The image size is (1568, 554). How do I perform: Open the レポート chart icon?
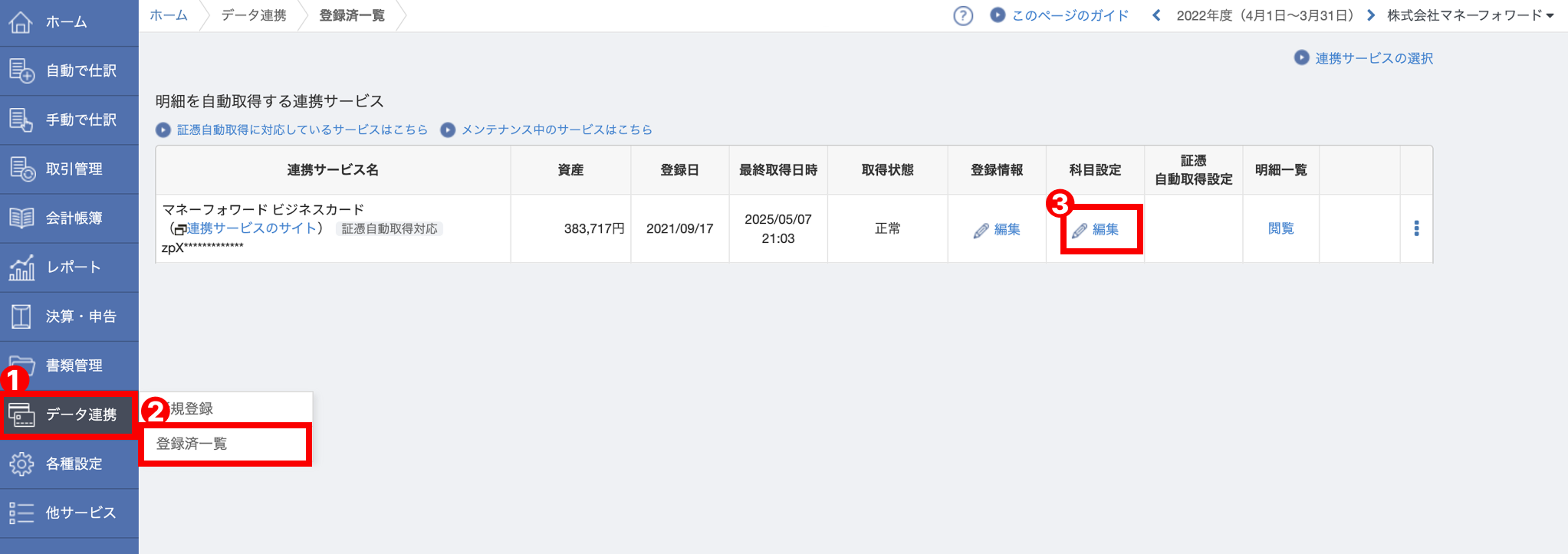point(21,267)
